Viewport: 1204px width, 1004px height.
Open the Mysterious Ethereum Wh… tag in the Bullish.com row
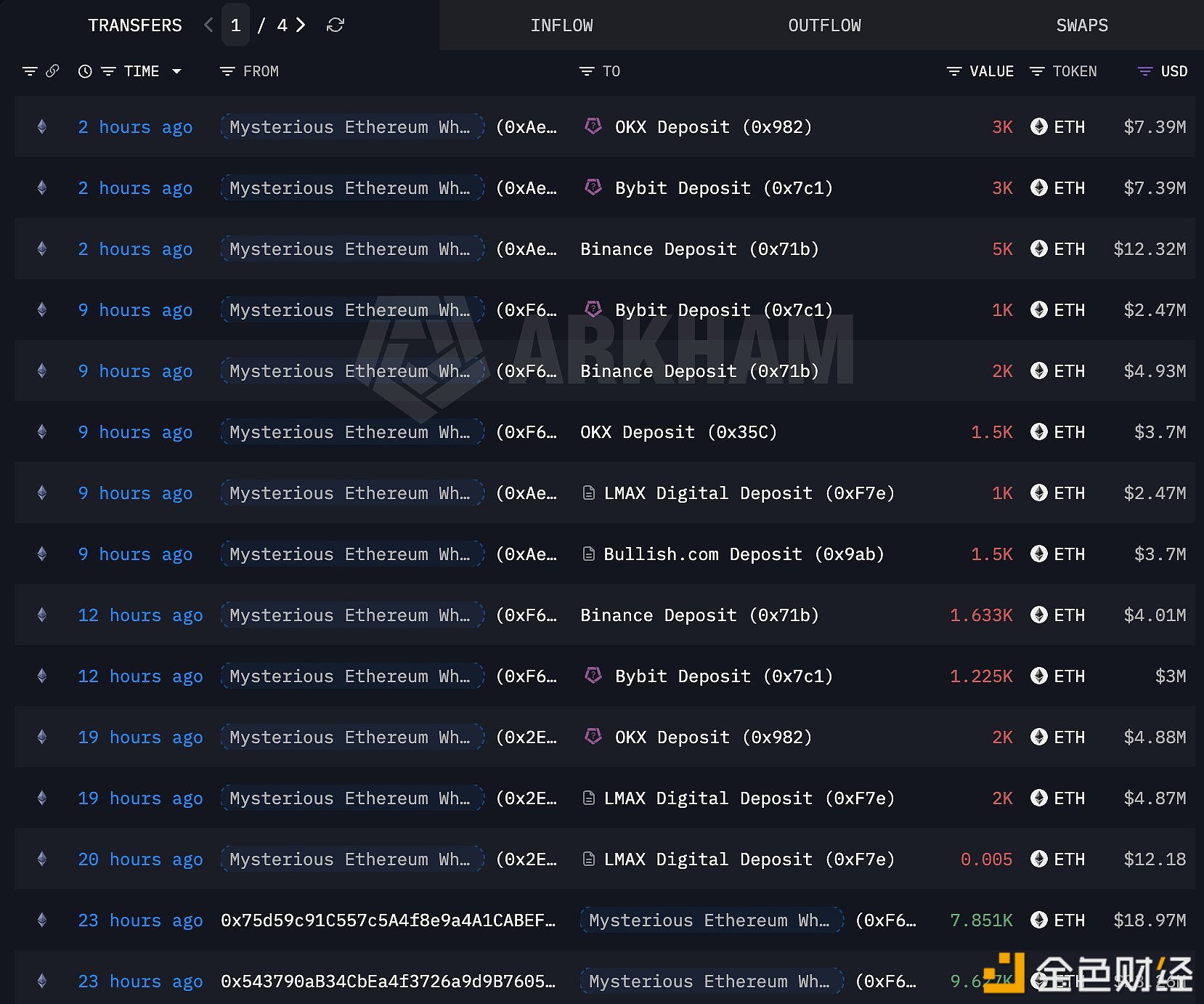(x=352, y=554)
